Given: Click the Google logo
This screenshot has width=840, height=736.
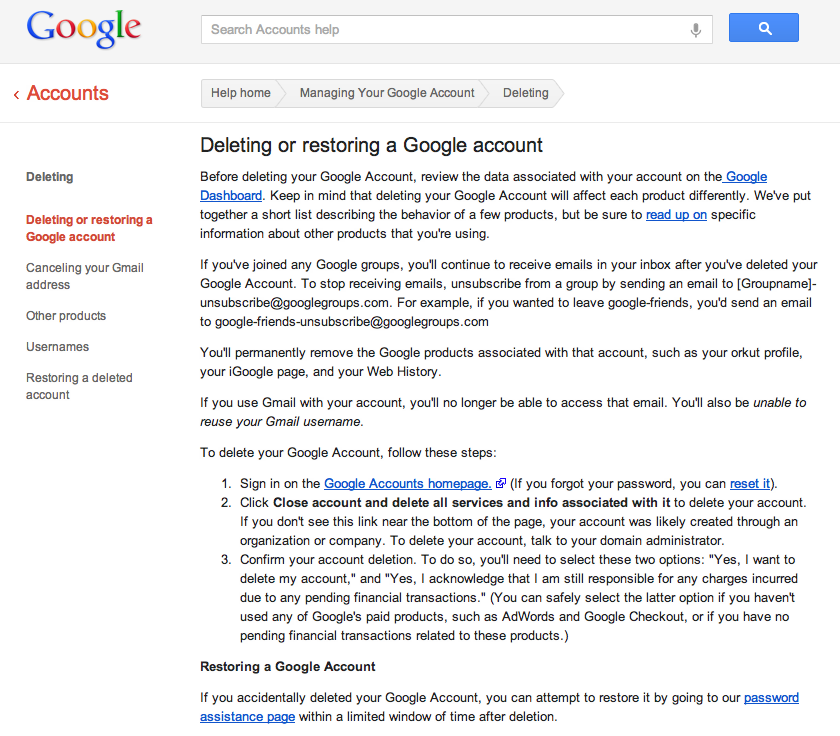Looking at the screenshot, I should click(x=84, y=29).
